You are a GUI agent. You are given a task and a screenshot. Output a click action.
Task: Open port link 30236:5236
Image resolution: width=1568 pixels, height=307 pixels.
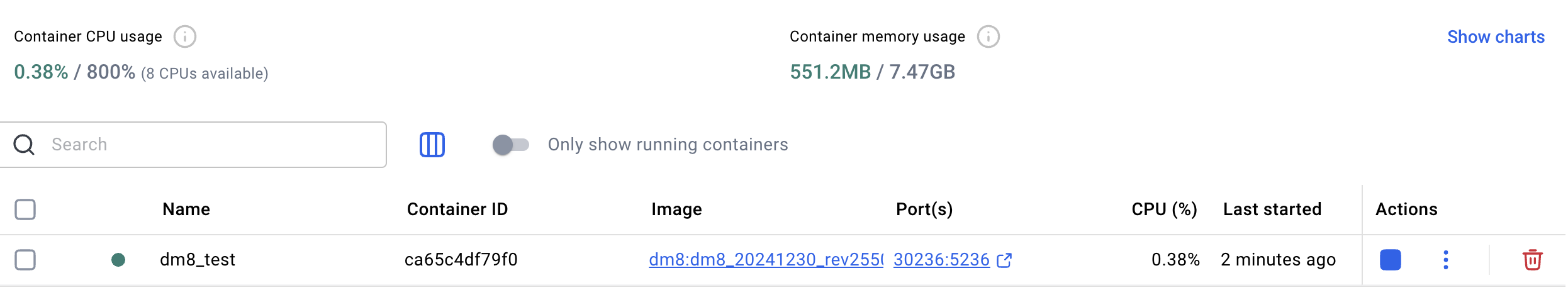941,260
